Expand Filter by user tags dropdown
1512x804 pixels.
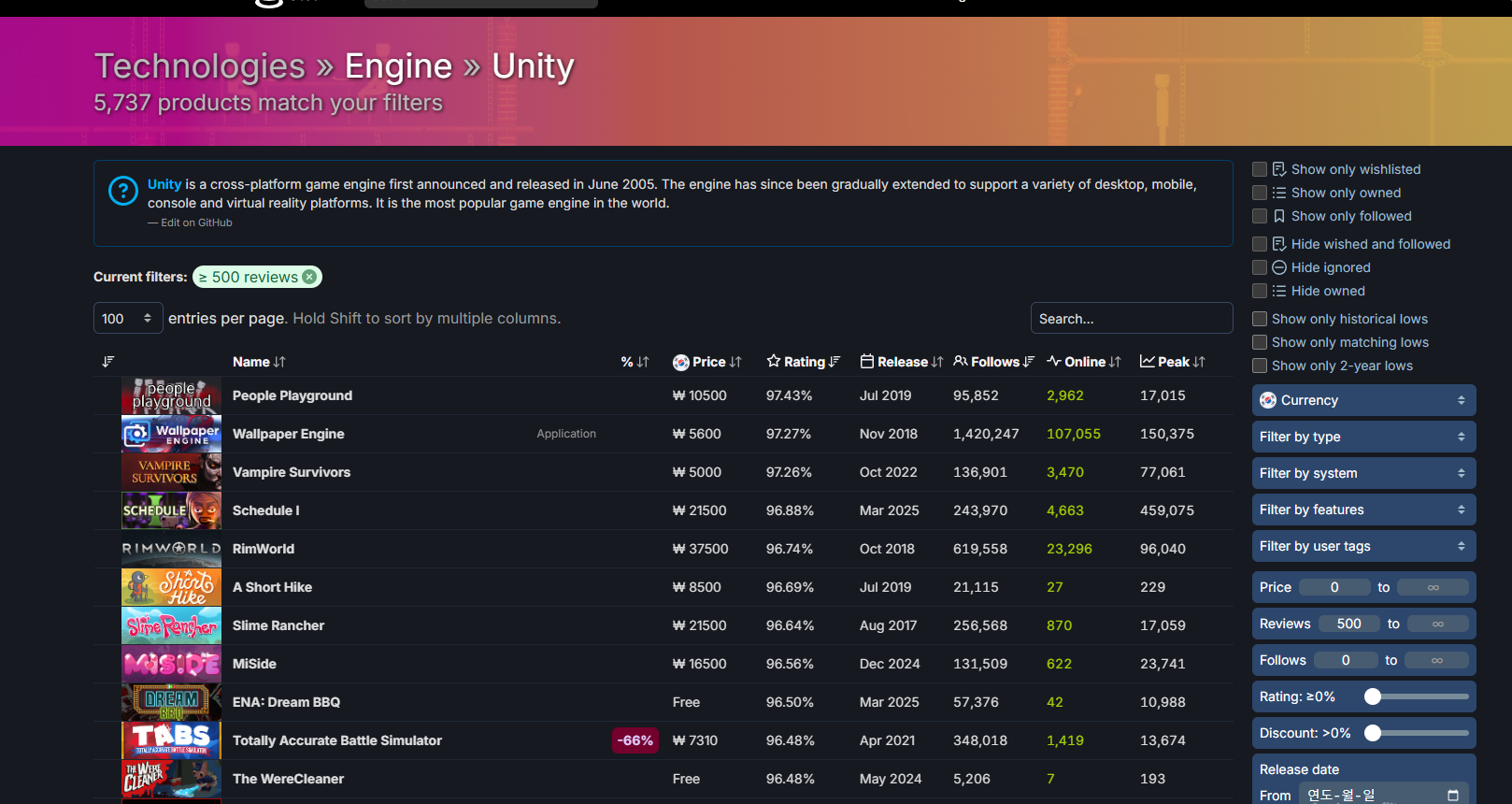point(1364,546)
